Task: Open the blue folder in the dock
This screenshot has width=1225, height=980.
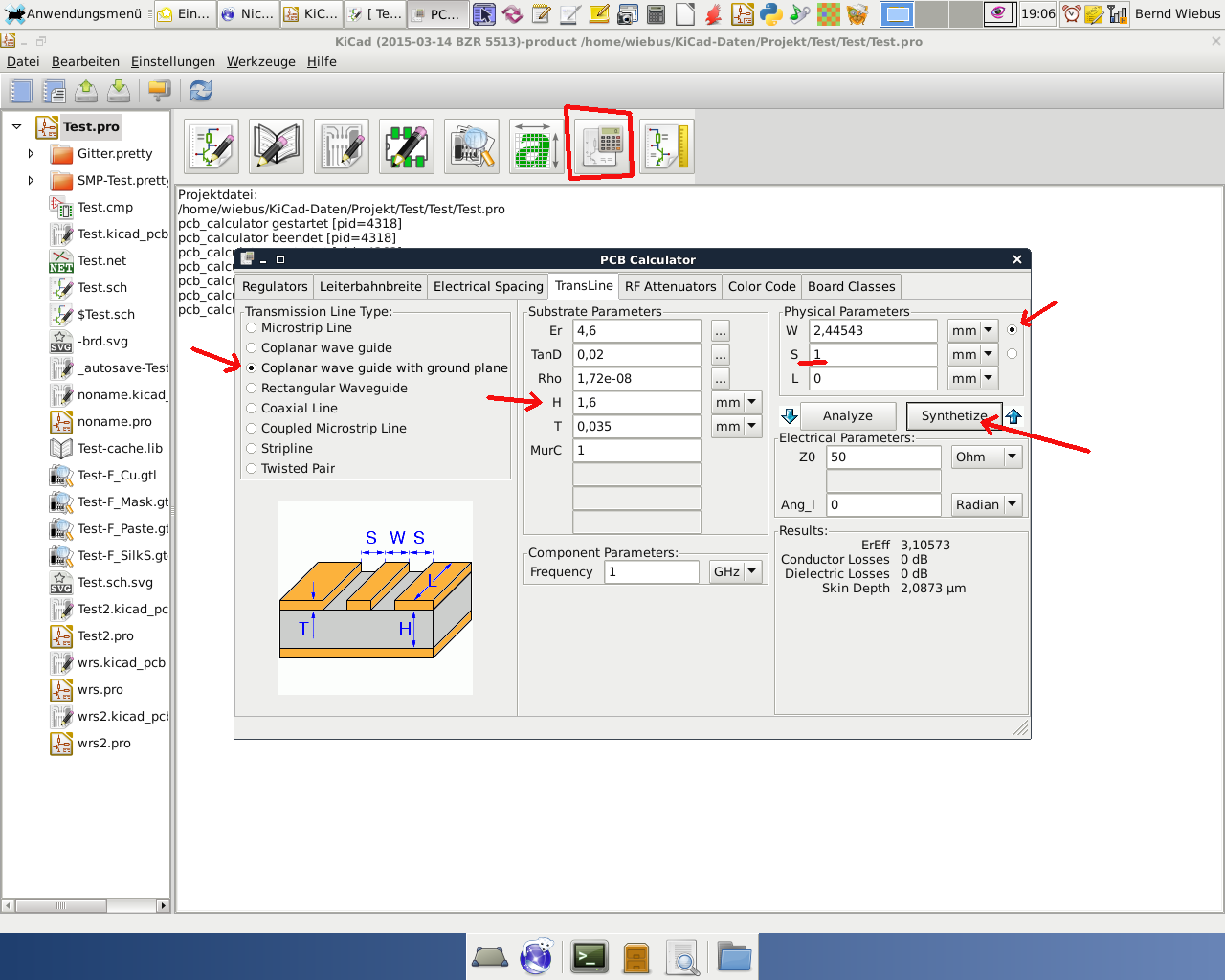Action: (734, 956)
